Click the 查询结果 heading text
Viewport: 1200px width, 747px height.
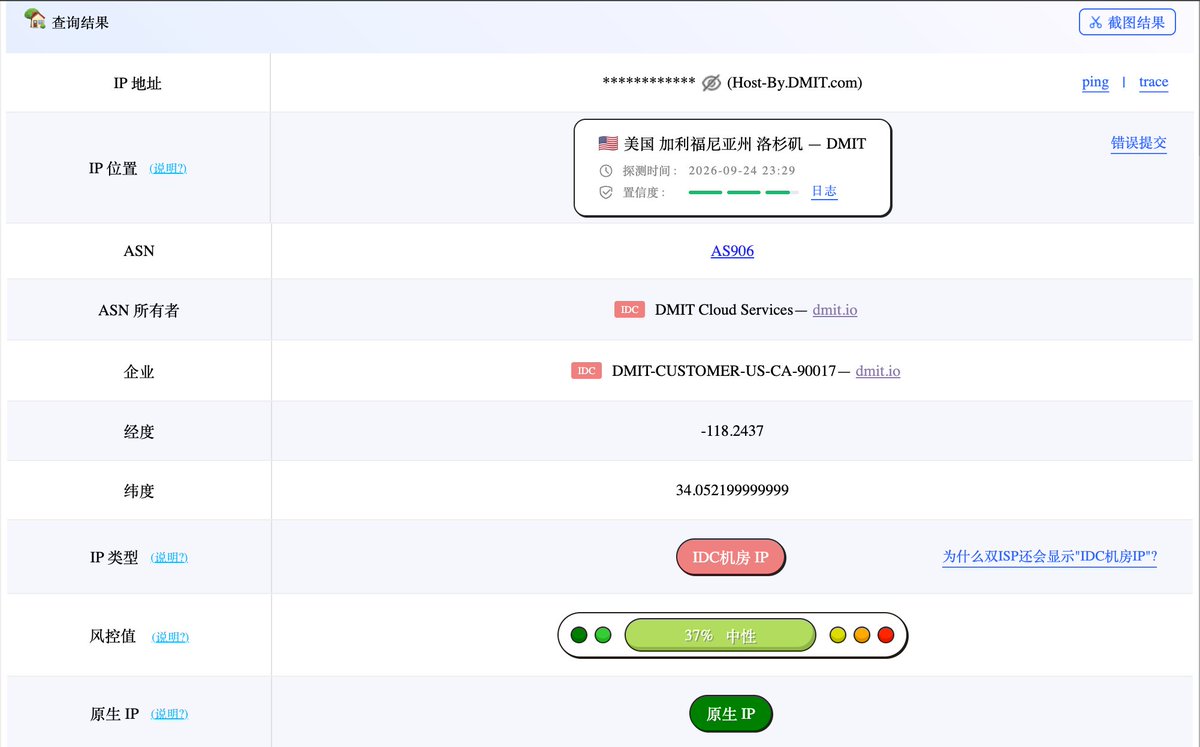coord(81,22)
